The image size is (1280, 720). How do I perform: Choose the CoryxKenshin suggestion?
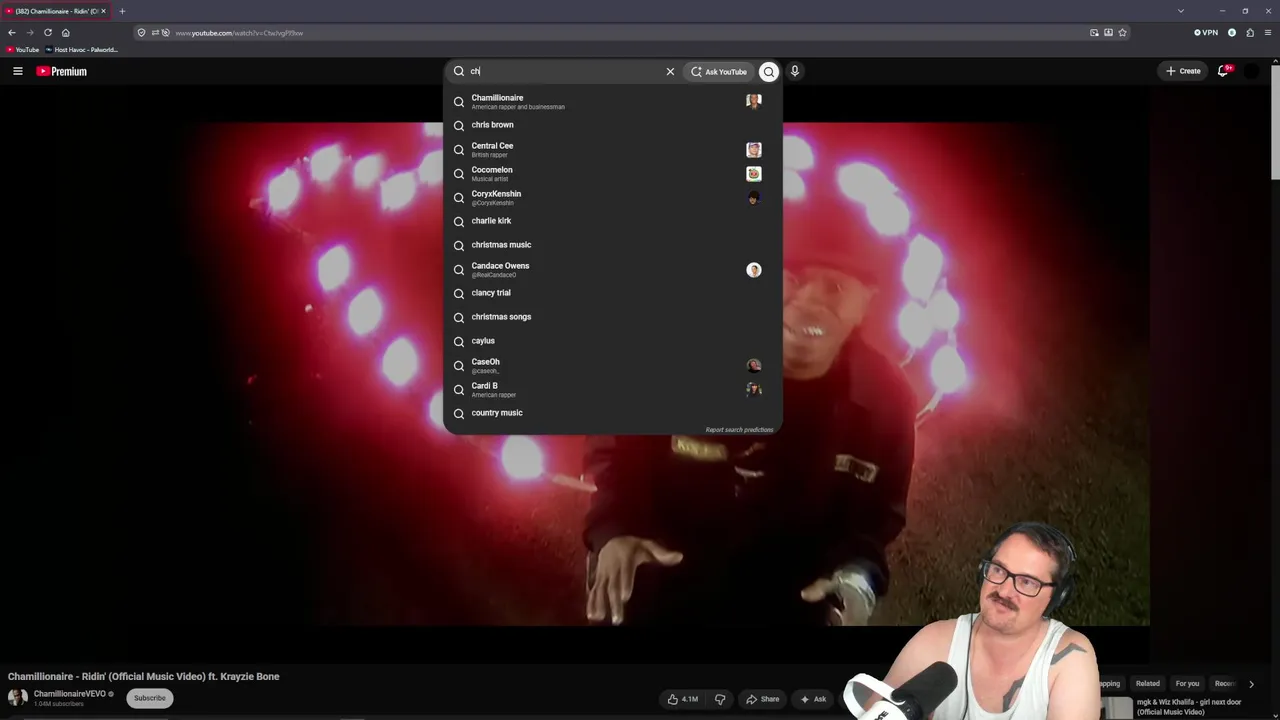point(612,197)
